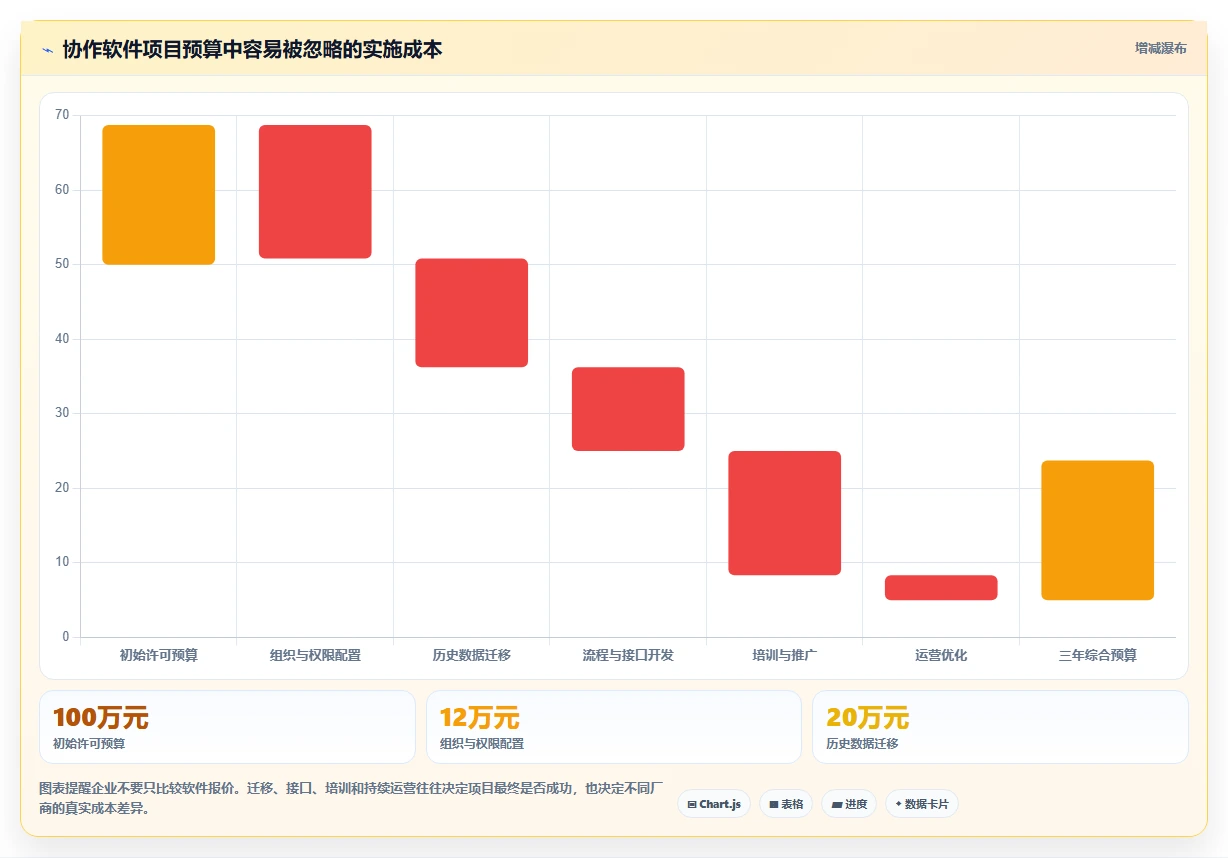Click the footer paragraph starting 图表提醒企业
The image size is (1228, 858).
click(x=351, y=798)
